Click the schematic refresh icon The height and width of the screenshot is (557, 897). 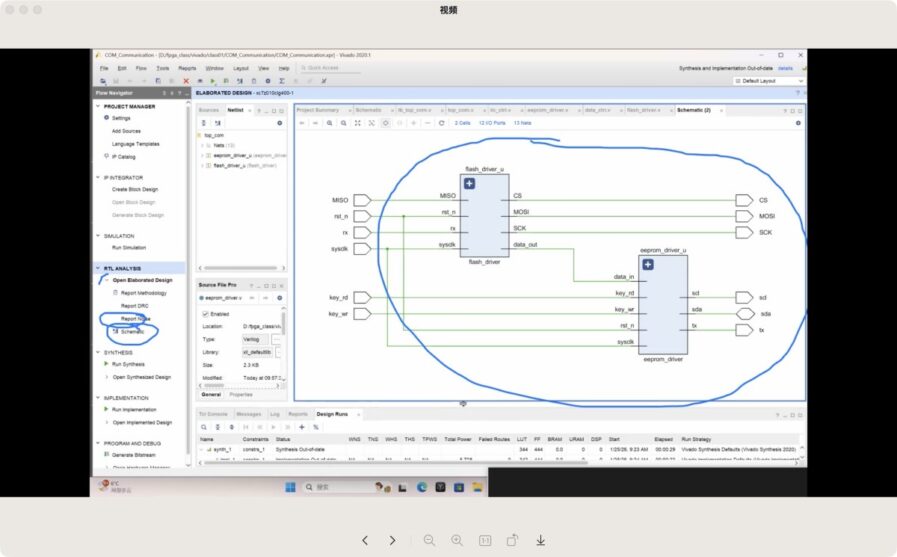tap(441, 123)
